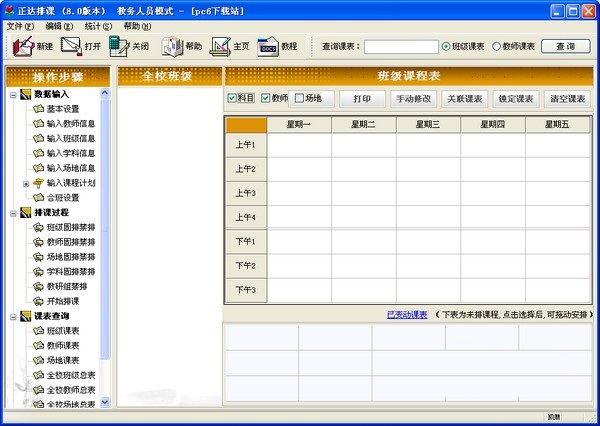Collapse the 排课过程 tree section

tap(13, 212)
